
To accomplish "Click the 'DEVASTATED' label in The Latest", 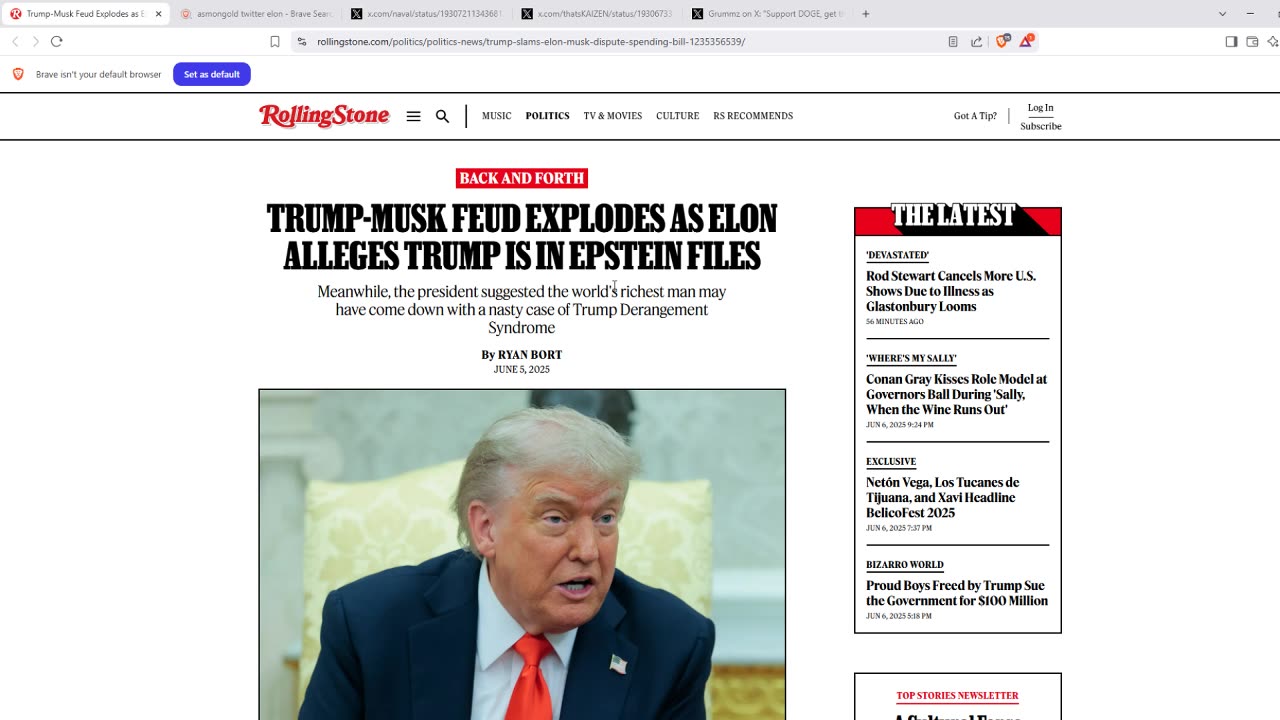I will 898,255.
